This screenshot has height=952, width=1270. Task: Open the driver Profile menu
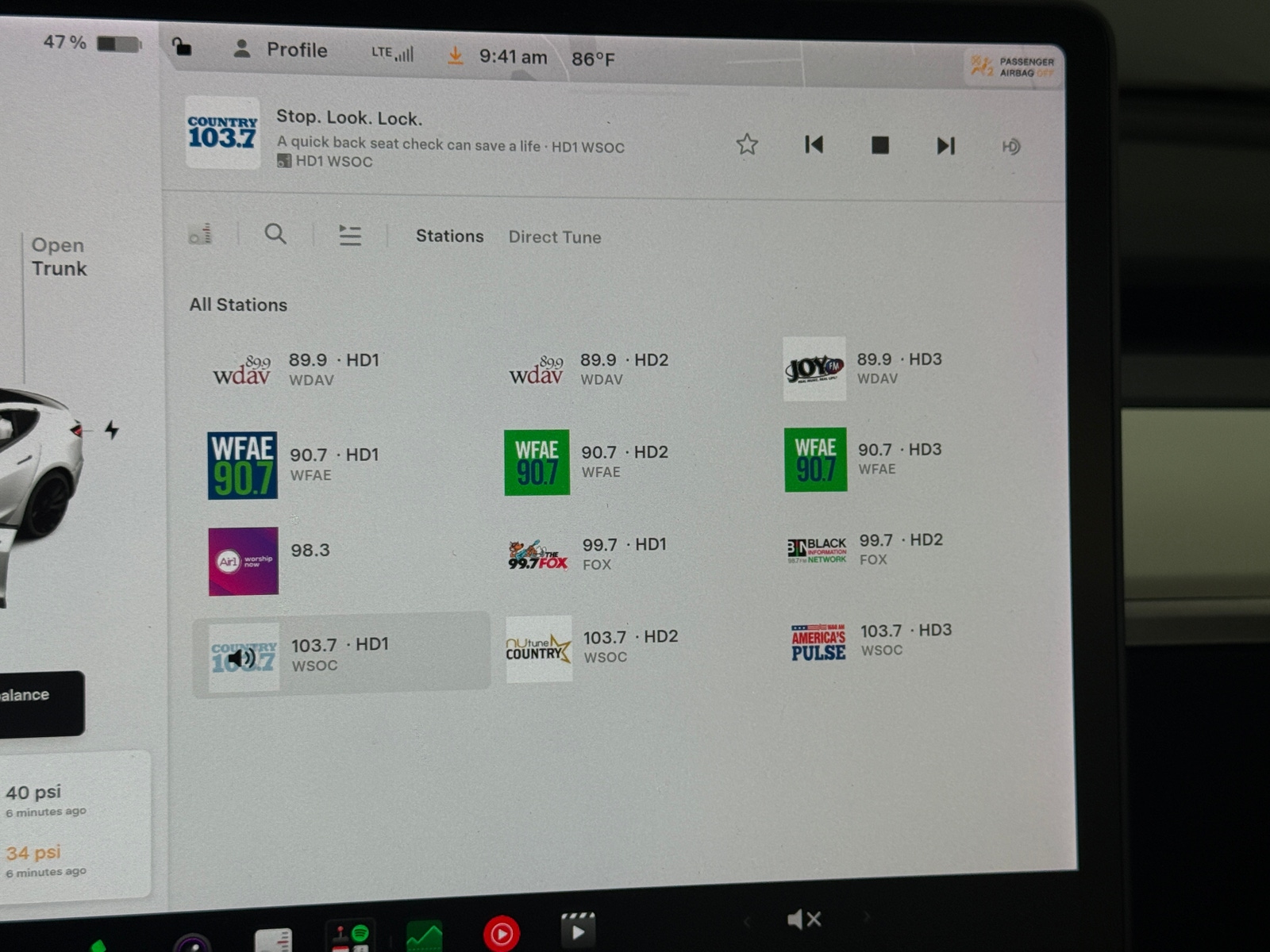(x=280, y=49)
